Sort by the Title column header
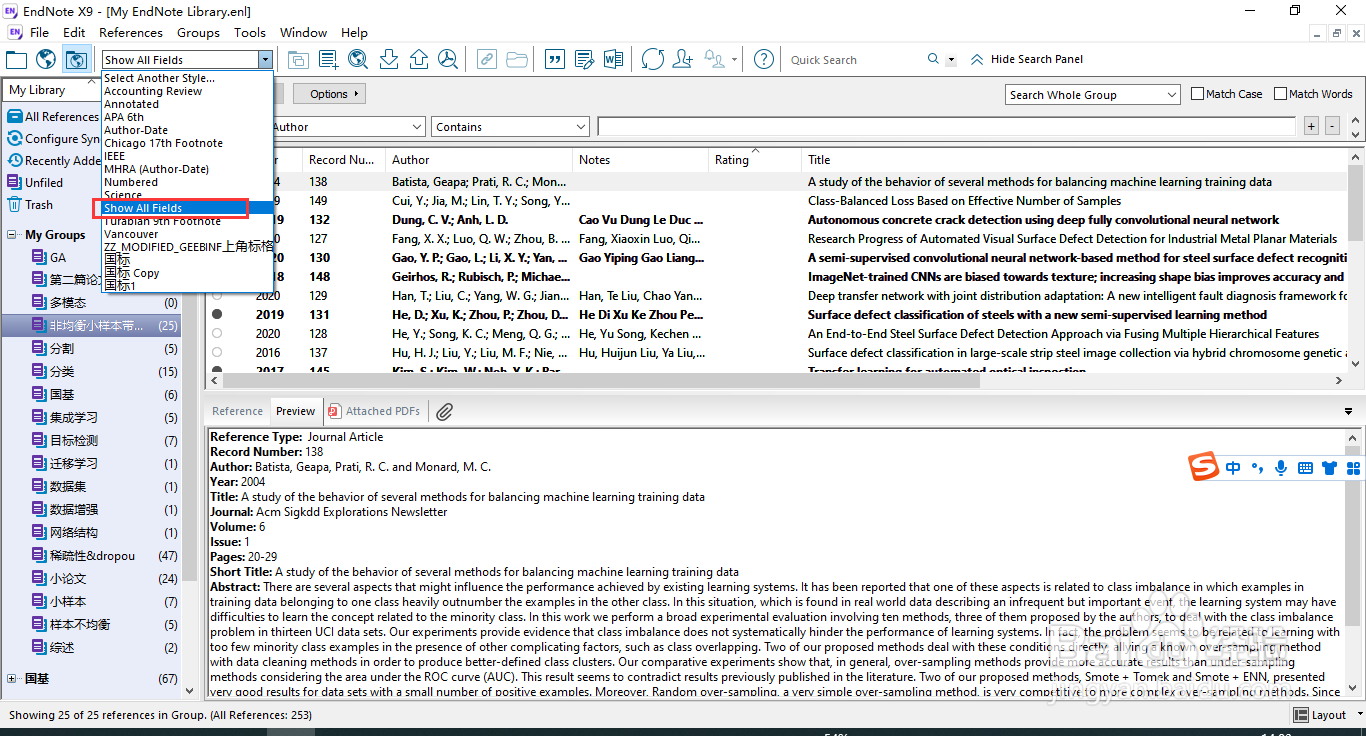 tap(1075, 160)
